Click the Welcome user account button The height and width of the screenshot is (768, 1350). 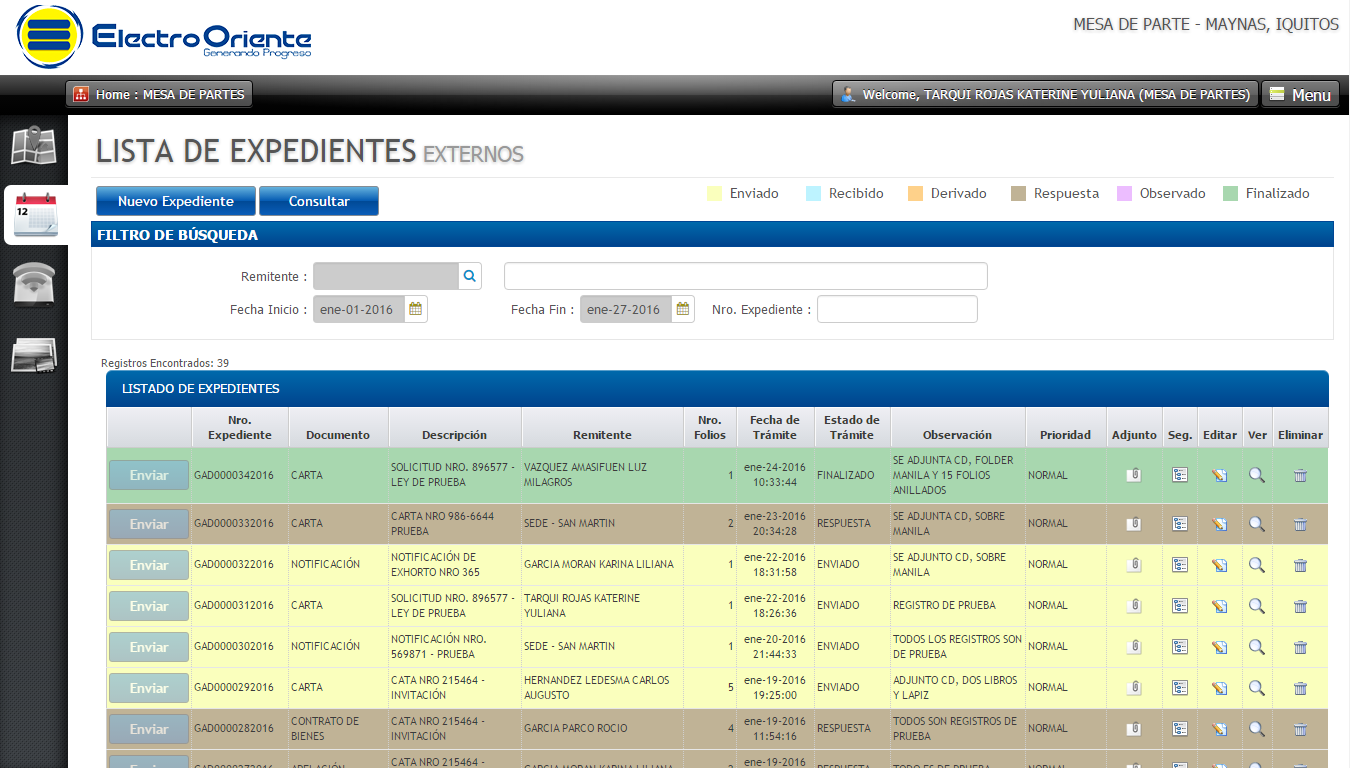(x=1045, y=95)
